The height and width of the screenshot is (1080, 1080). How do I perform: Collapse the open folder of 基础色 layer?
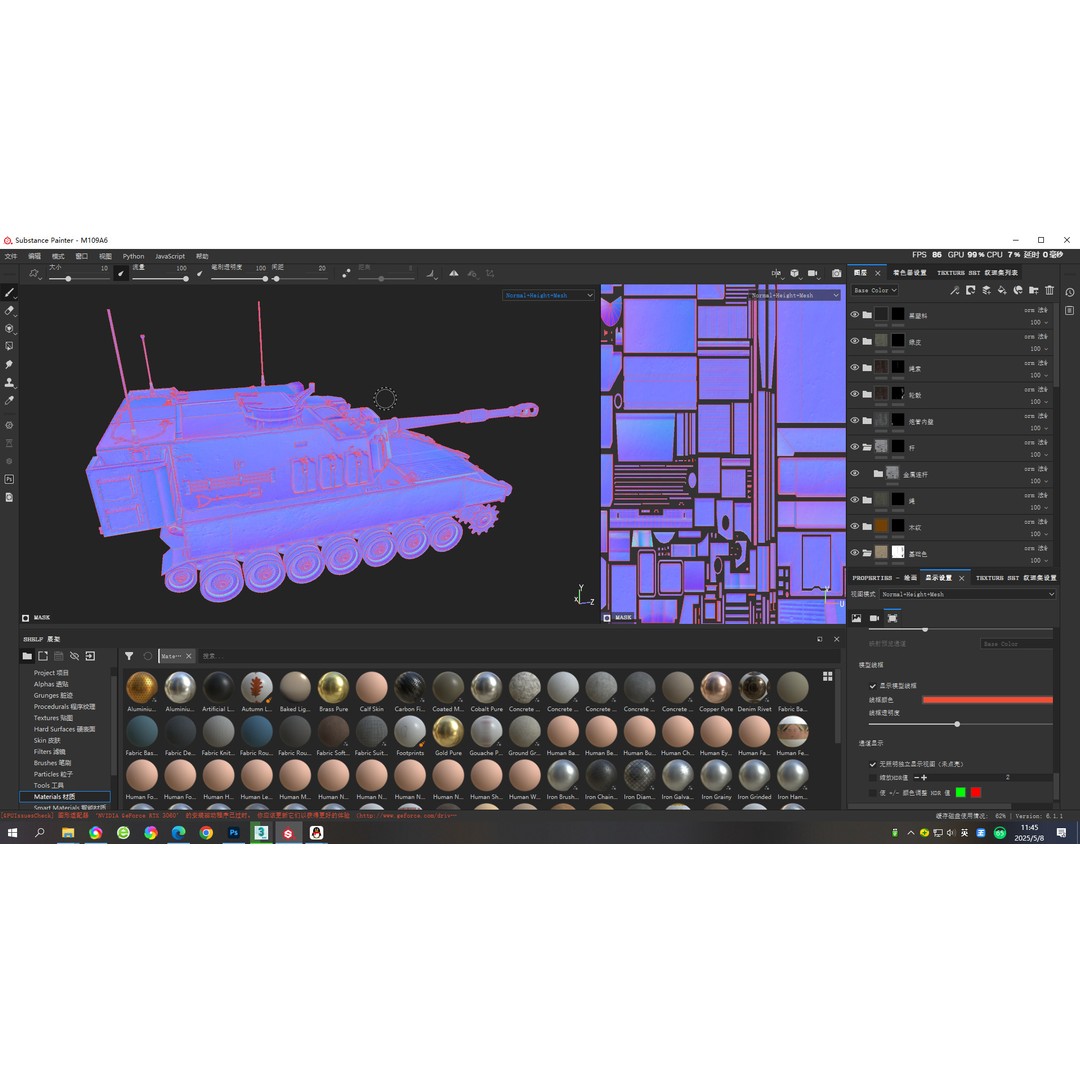coord(867,552)
